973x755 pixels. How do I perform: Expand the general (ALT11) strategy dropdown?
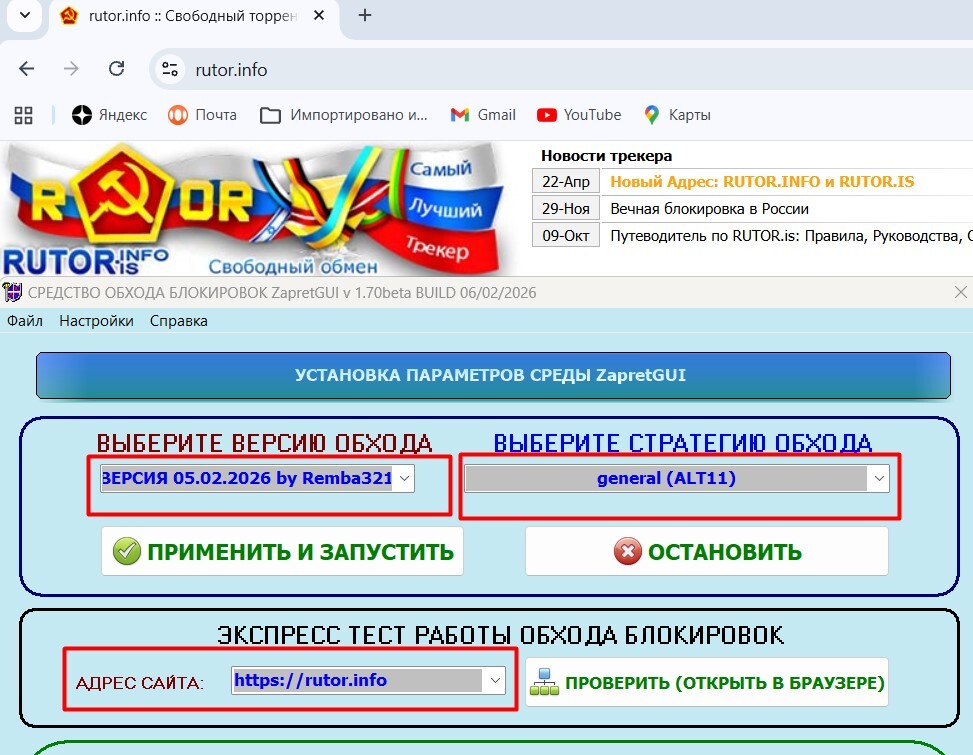pos(879,478)
